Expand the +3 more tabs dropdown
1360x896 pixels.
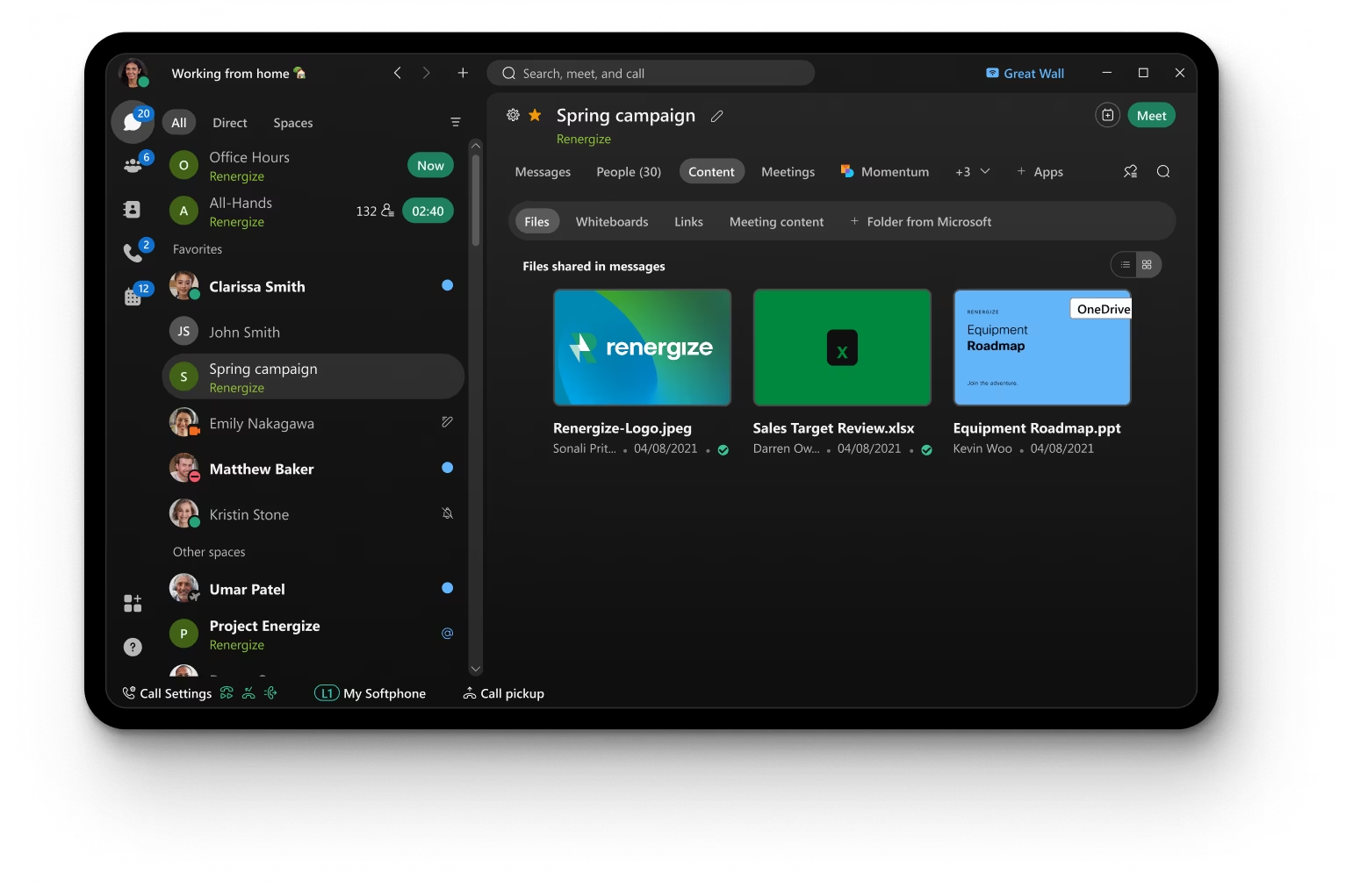(973, 171)
